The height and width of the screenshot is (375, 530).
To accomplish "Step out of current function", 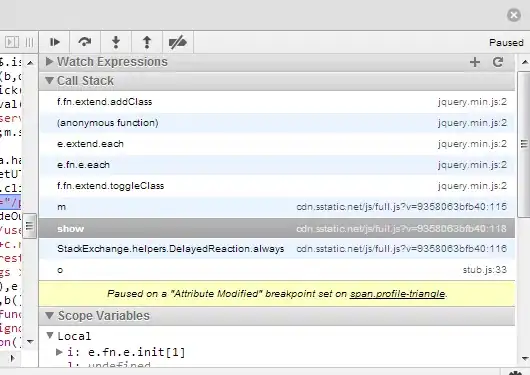I will [x=147, y=42].
